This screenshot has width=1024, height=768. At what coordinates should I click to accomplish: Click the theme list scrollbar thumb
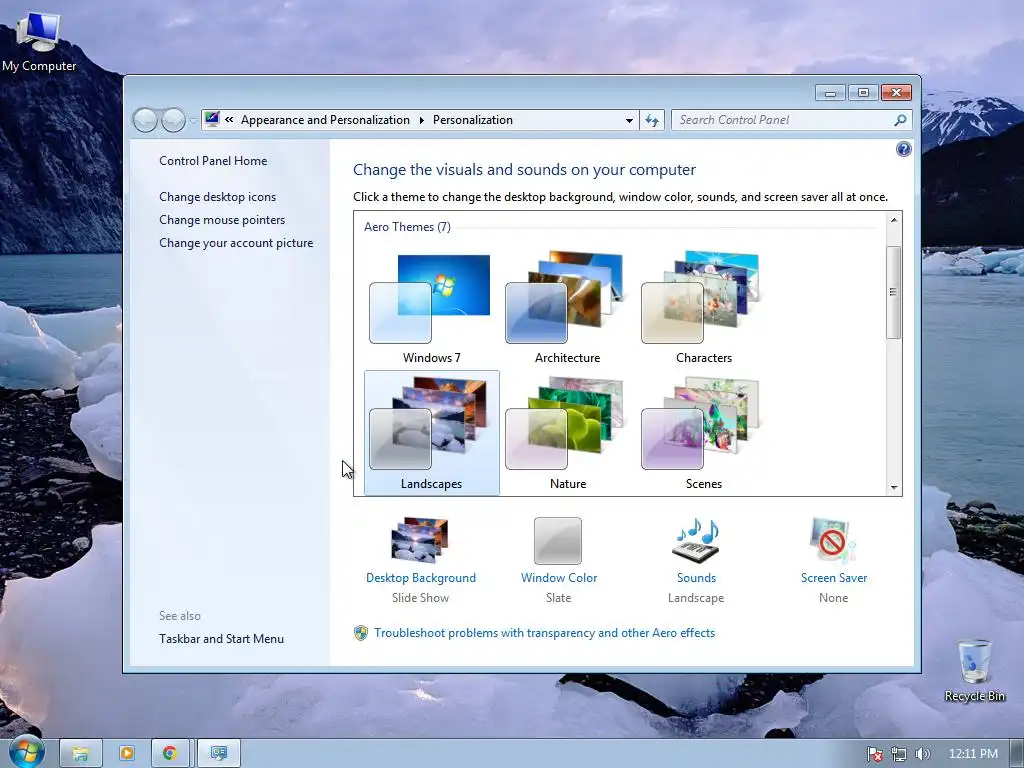pos(894,292)
